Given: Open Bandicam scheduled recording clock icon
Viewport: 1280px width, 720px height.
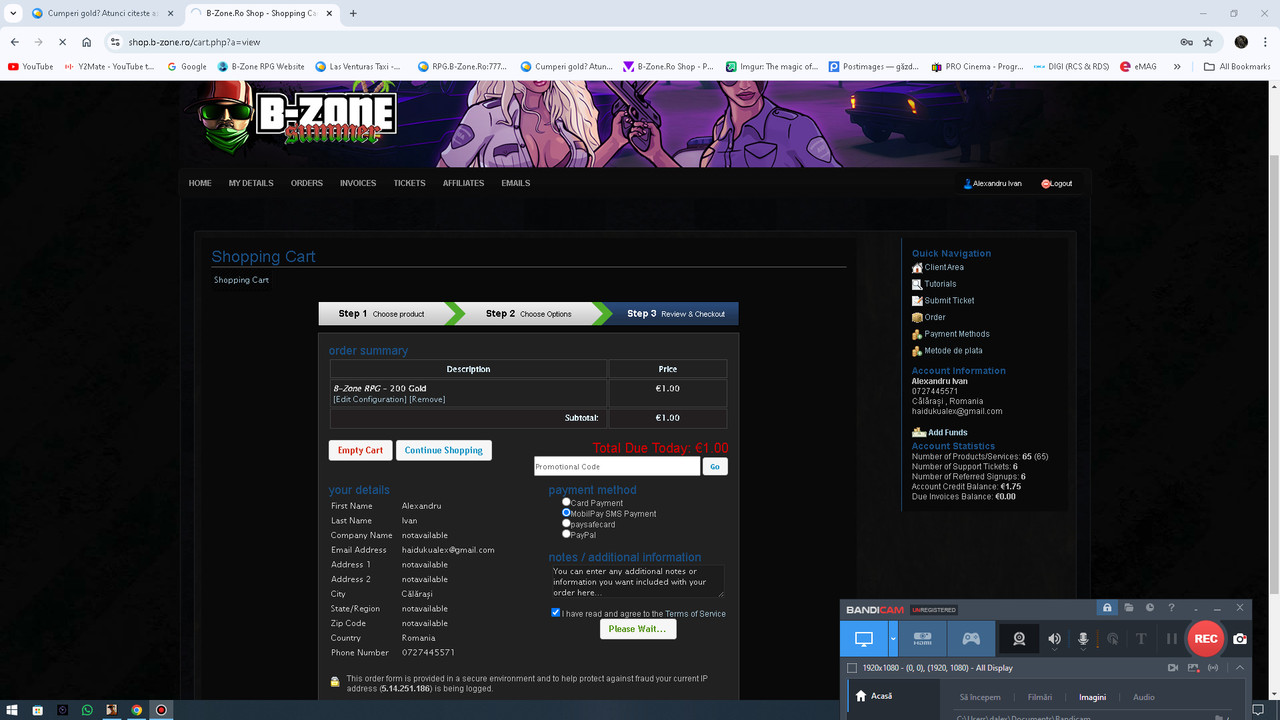Looking at the screenshot, I should tap(1150, 608).
